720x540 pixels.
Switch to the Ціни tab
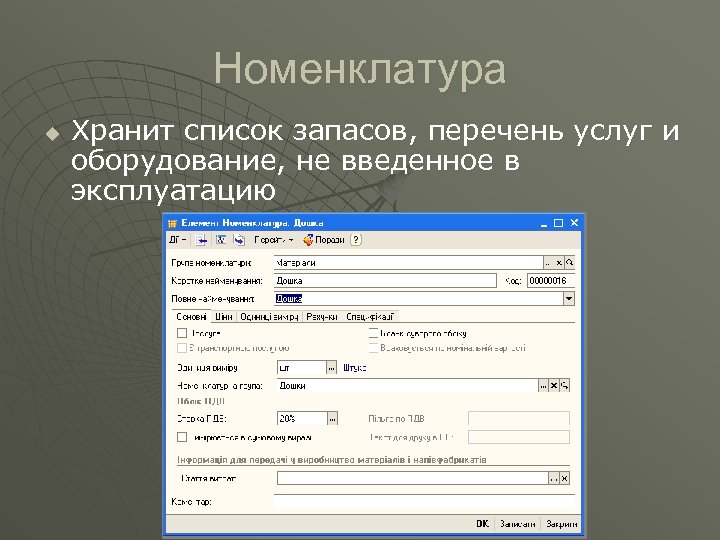tap(224, 317)
